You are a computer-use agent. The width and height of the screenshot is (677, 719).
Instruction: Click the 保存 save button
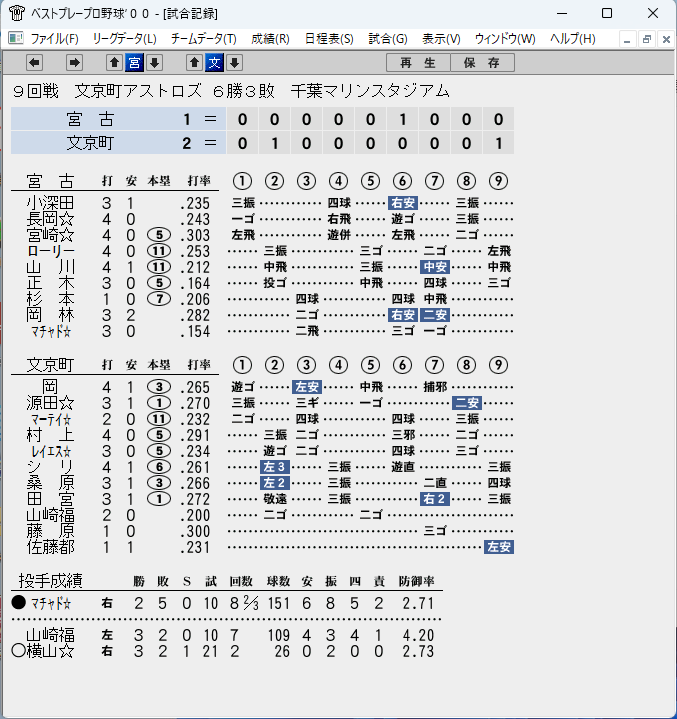click(x=482, y=62)
